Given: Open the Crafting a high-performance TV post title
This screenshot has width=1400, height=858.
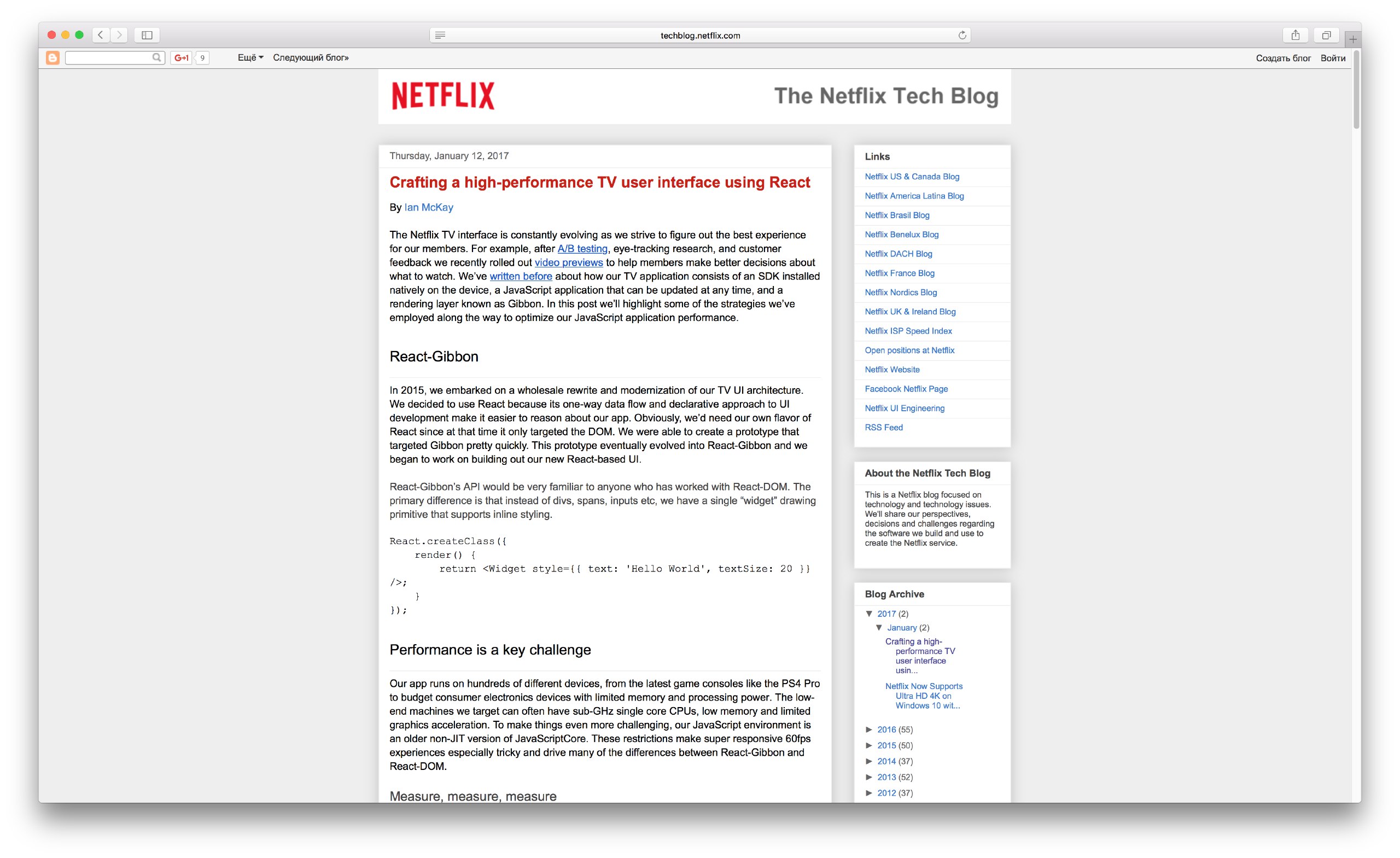Looking at the screenshot, I should (599, 183).
